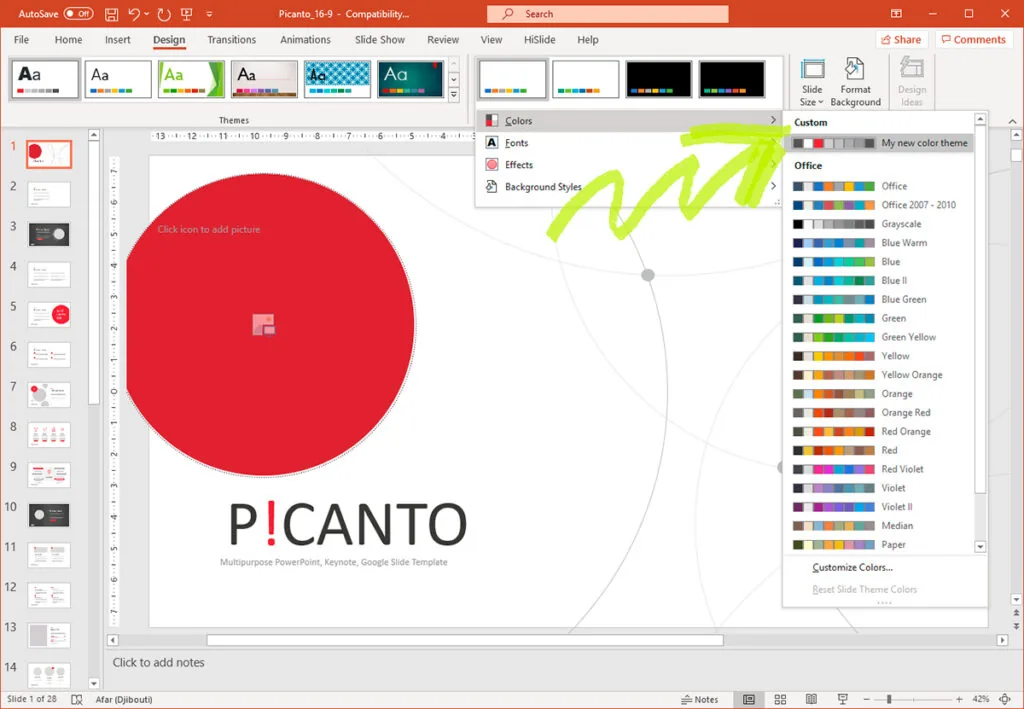1024x709 pixels.
Task: Apply the teal Ion theme thumbnail
Action: click(x=411, y=79)
